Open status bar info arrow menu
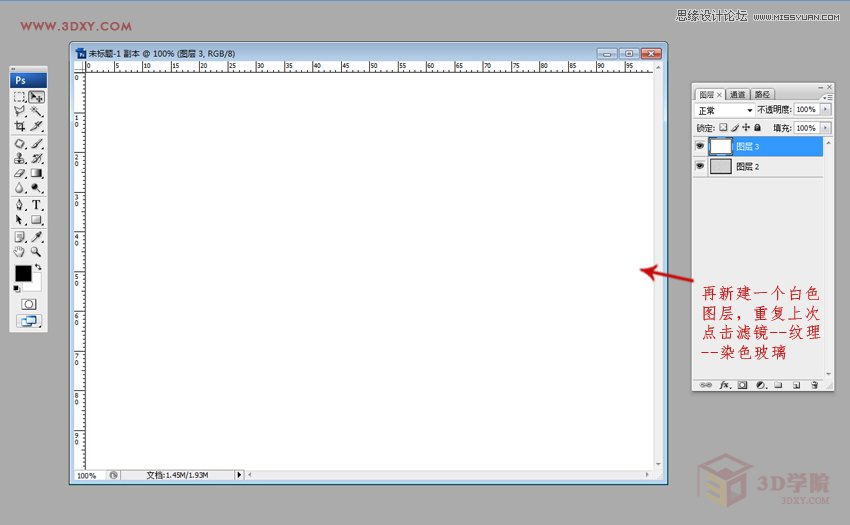This screenshot has width=850, height=525. point(239,475)
